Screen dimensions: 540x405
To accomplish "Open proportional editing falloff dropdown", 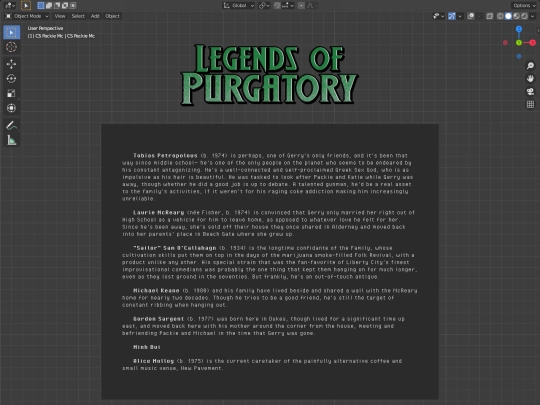I will pos(312,6).
